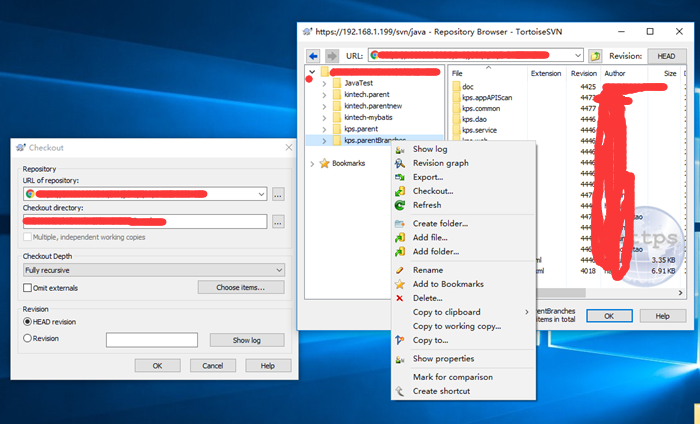Click the Create shortcut icon
Image resolution: width=700 pixels, height=424 pixels.
click(x=400, y=391)
